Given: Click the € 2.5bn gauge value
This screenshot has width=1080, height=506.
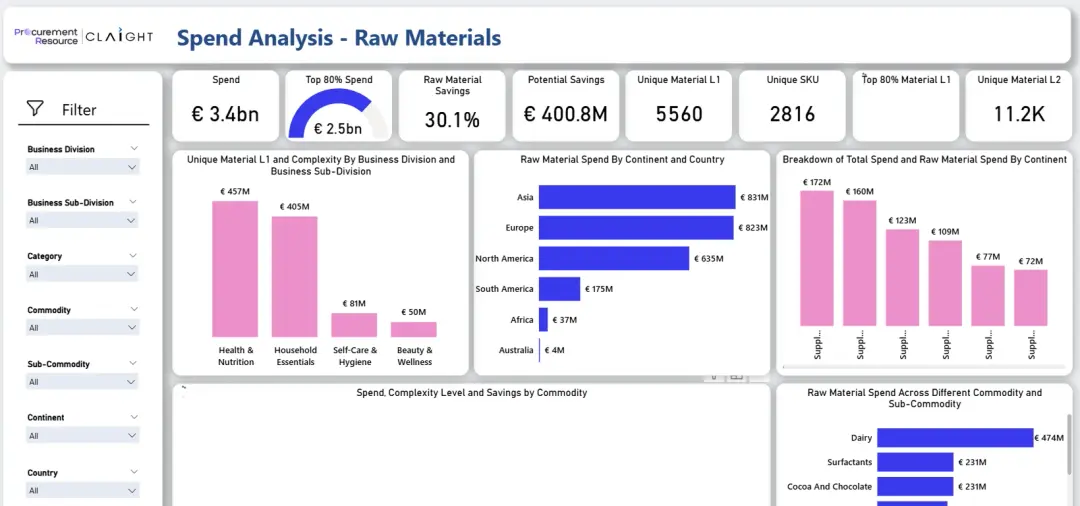Looking at the screenshot, I should (x=338, y=129).
